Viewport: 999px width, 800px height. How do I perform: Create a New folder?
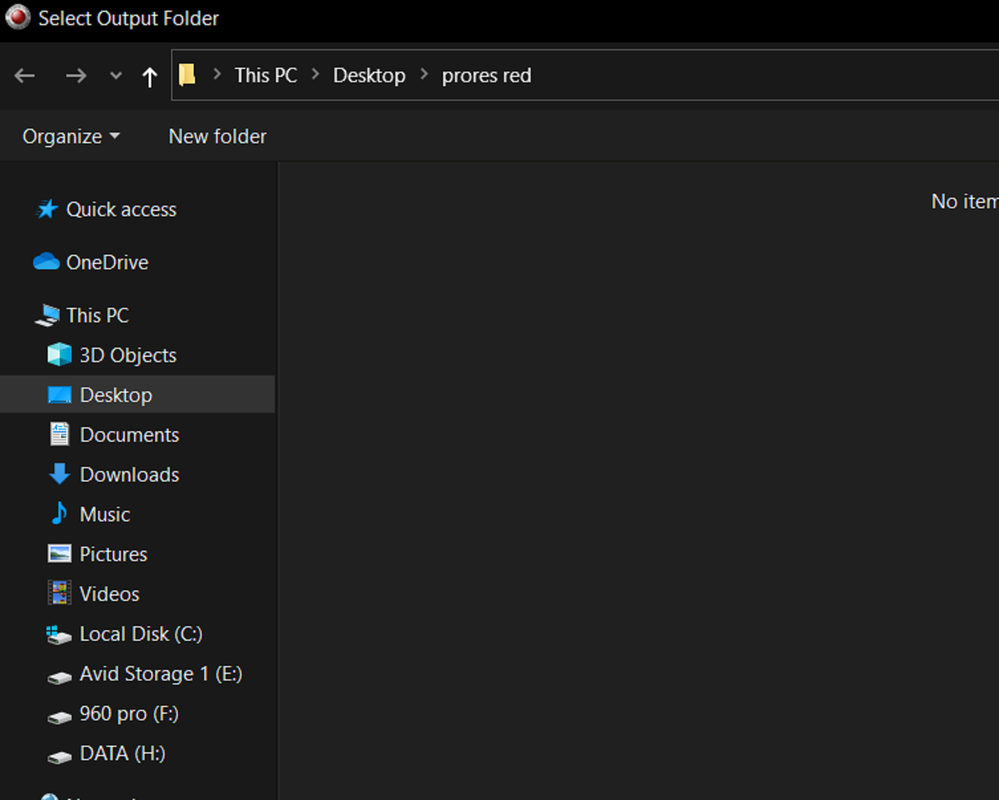coord(217,136)
